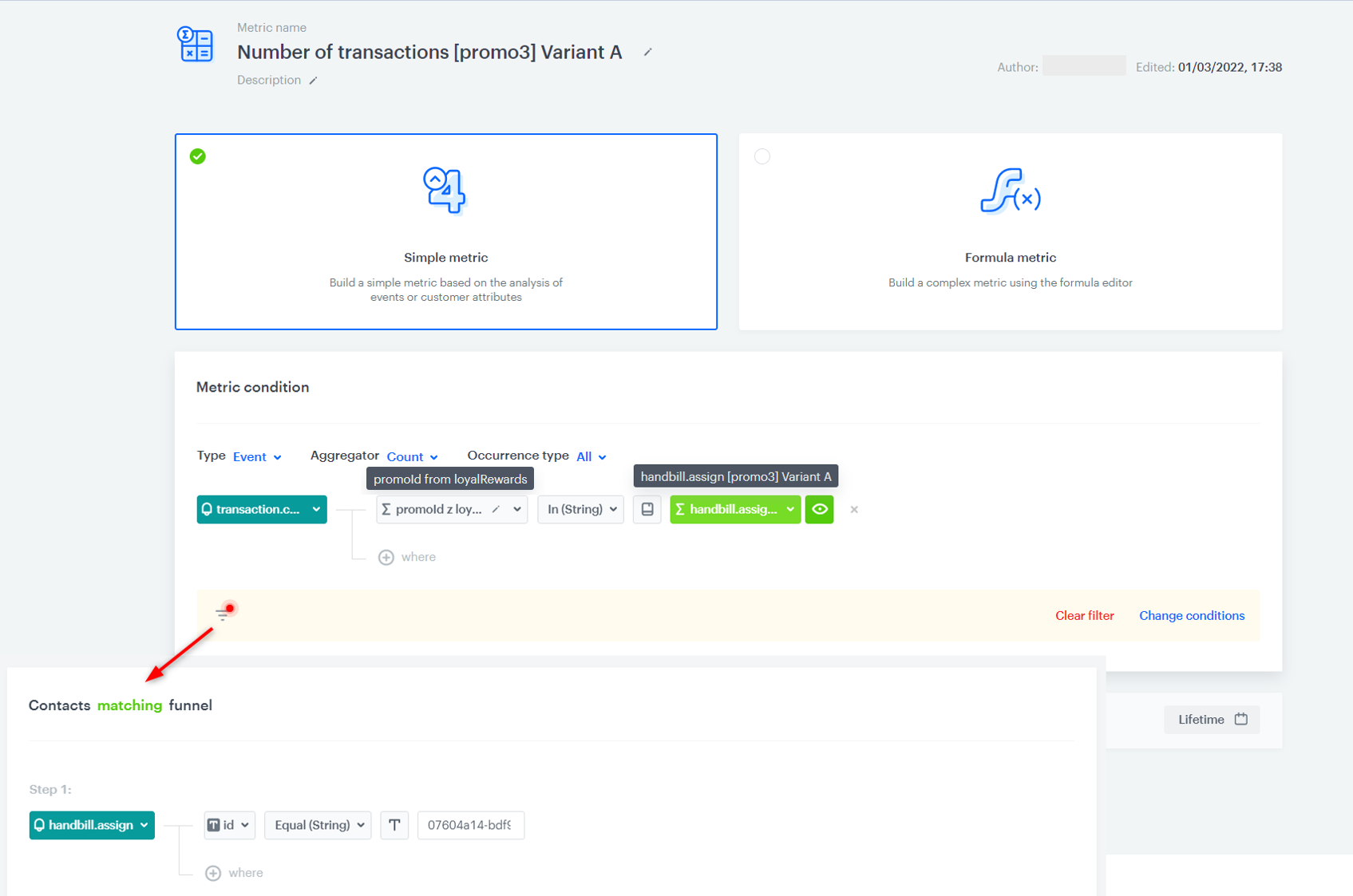
Task: Edit the metric name with the pencil icon
Action: coord(647,51)
